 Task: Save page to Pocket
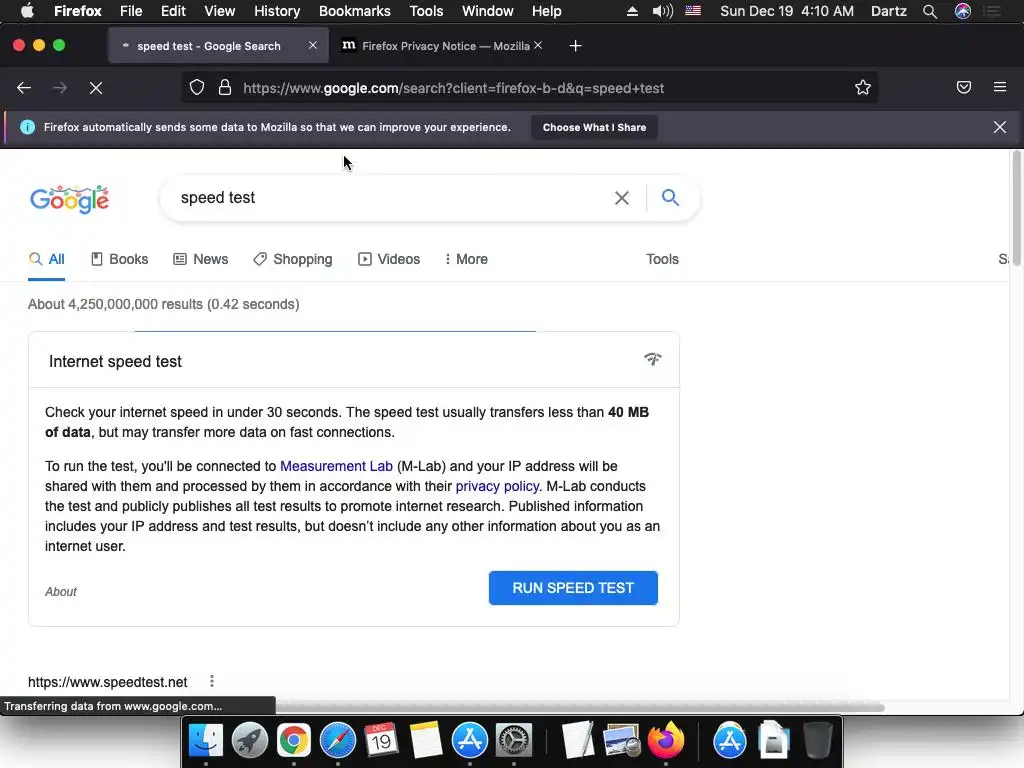pos(963,88)
